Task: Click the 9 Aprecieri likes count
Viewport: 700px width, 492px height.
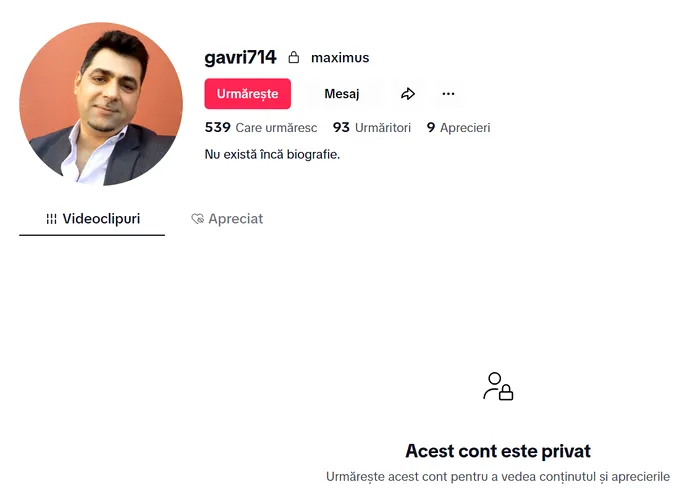Action: (458, 128)
